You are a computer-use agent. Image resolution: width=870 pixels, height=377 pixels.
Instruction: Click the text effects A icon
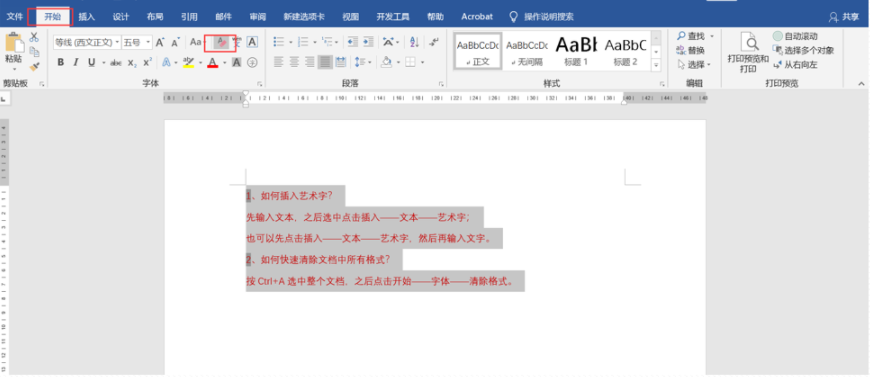tap(166, 62)
